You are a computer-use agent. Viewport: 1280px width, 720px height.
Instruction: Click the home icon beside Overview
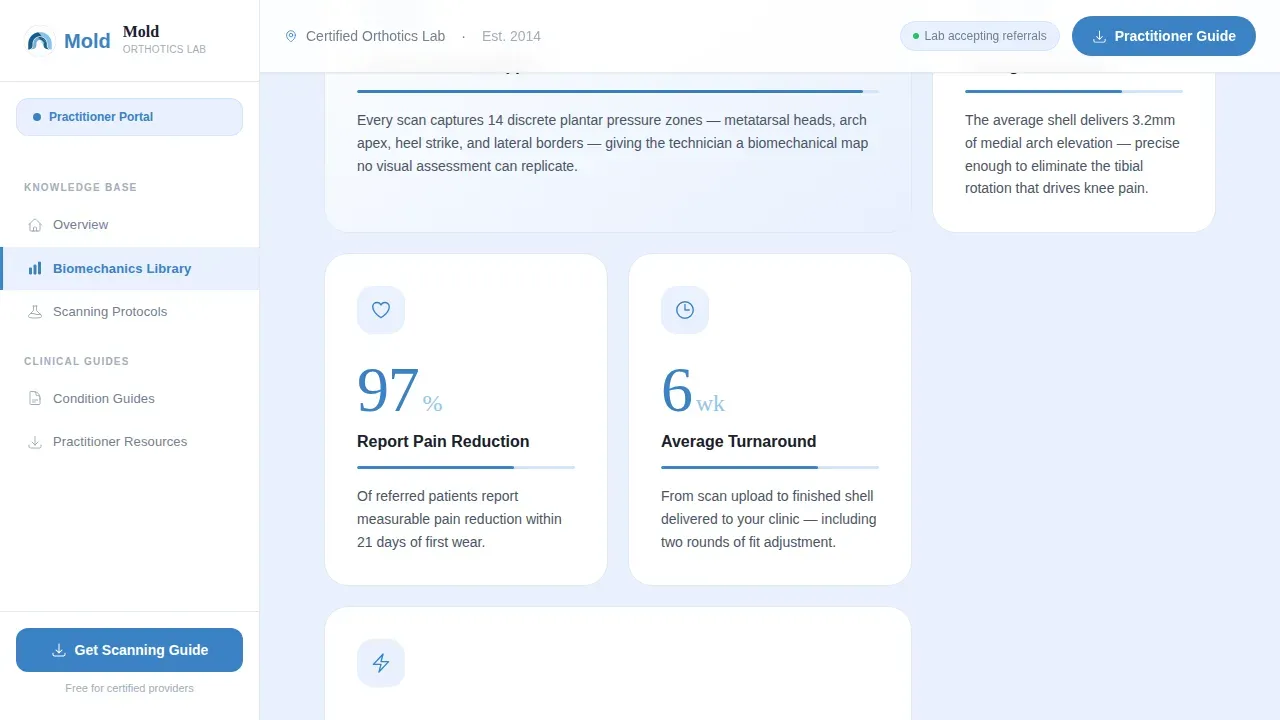(x=35, y=225)
